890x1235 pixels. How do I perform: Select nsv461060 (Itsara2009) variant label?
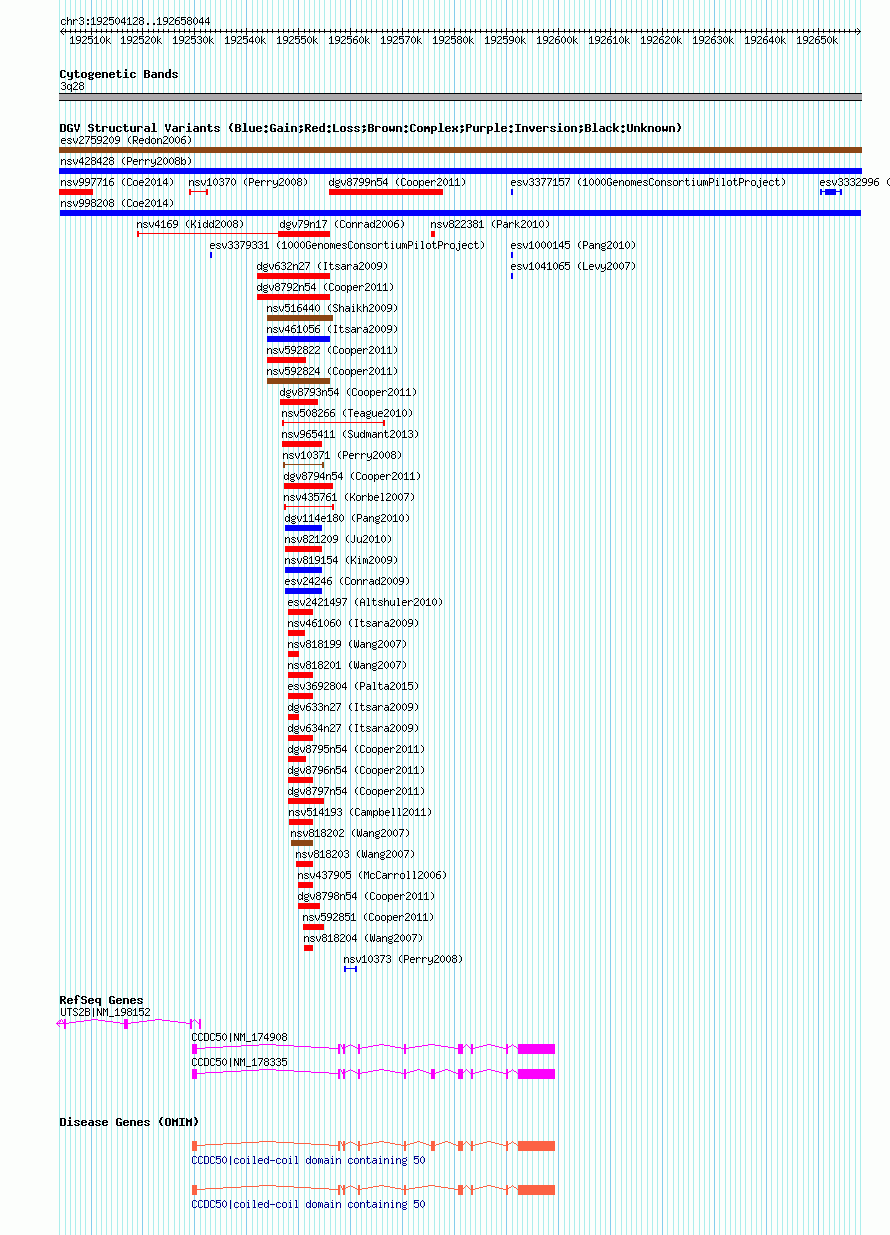pyautogui.click(x=354, y=623)
